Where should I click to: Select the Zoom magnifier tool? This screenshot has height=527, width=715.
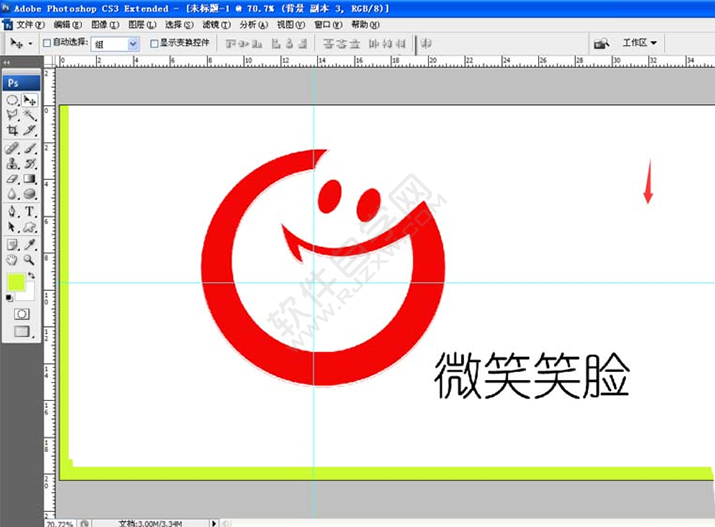pos(30,258)
